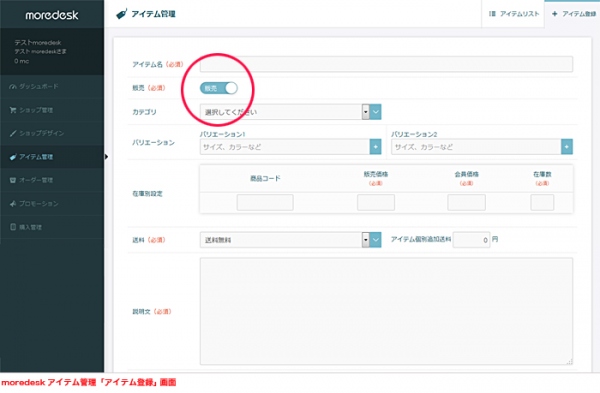Select アイテム管理 tag icon in sidebar
Viewport: 600px width, 393px height.
click(13, 157)
